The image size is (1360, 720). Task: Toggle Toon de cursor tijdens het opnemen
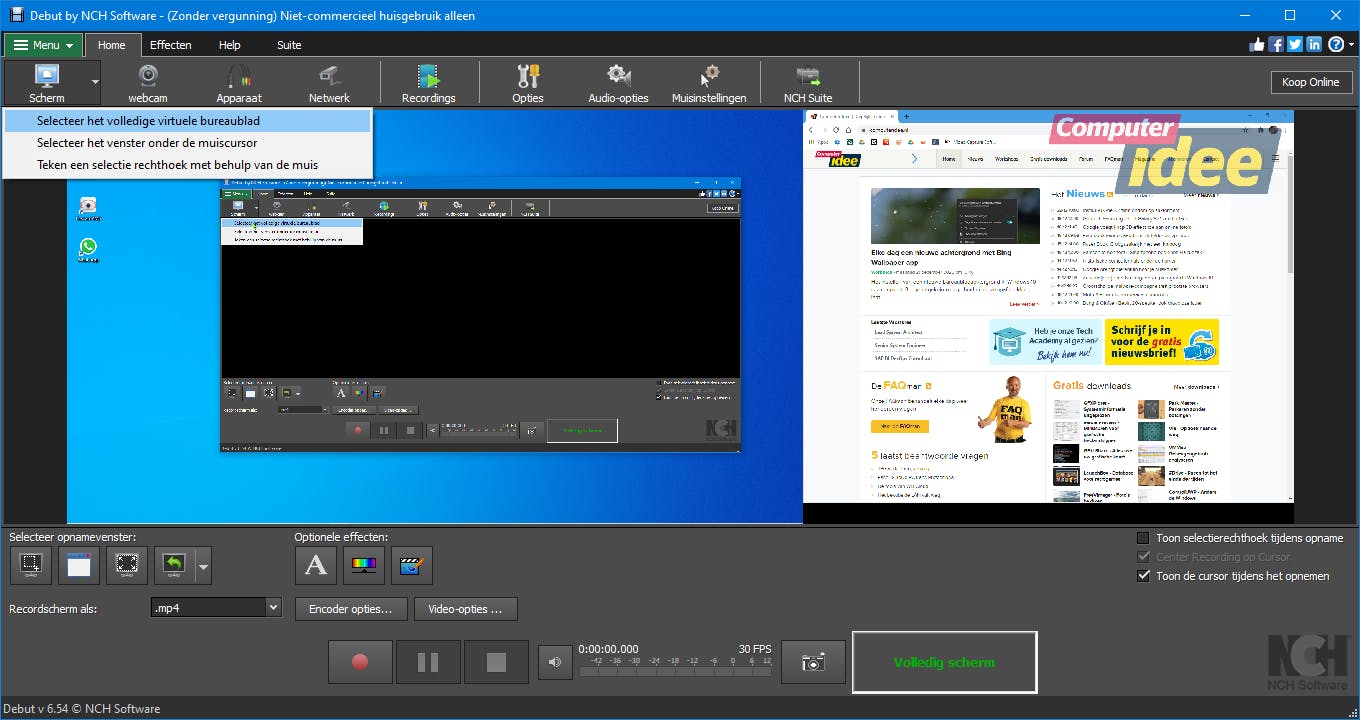pyautogui.click(x=1144, y=576)
